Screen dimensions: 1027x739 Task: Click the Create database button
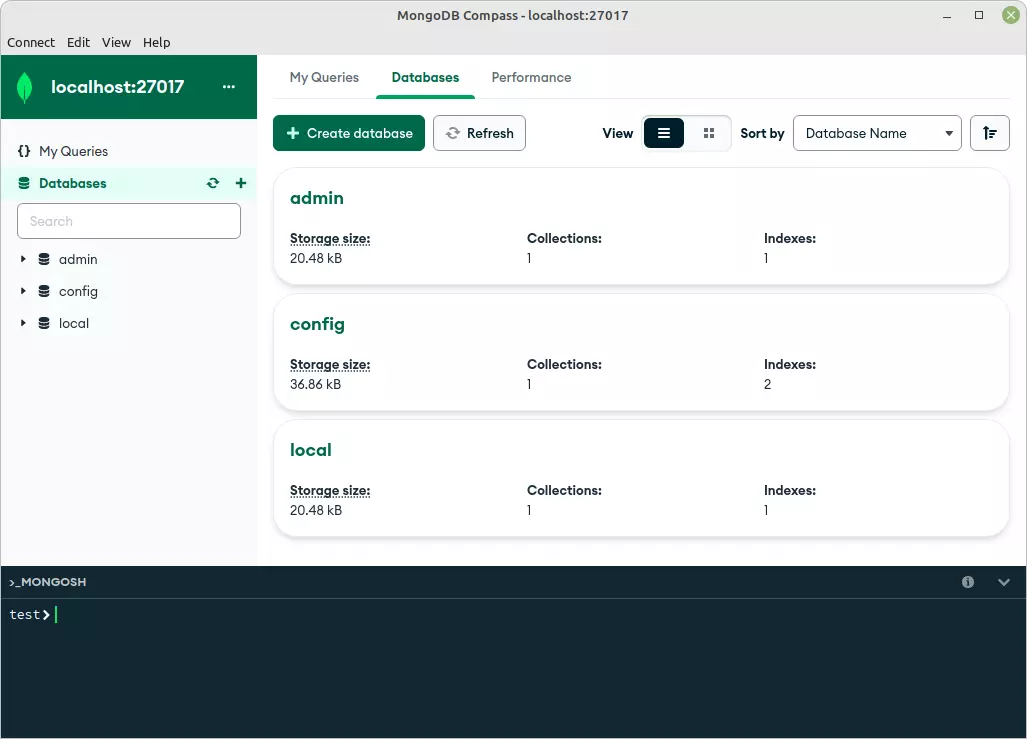pyautogui.click(x=348, y=134)
